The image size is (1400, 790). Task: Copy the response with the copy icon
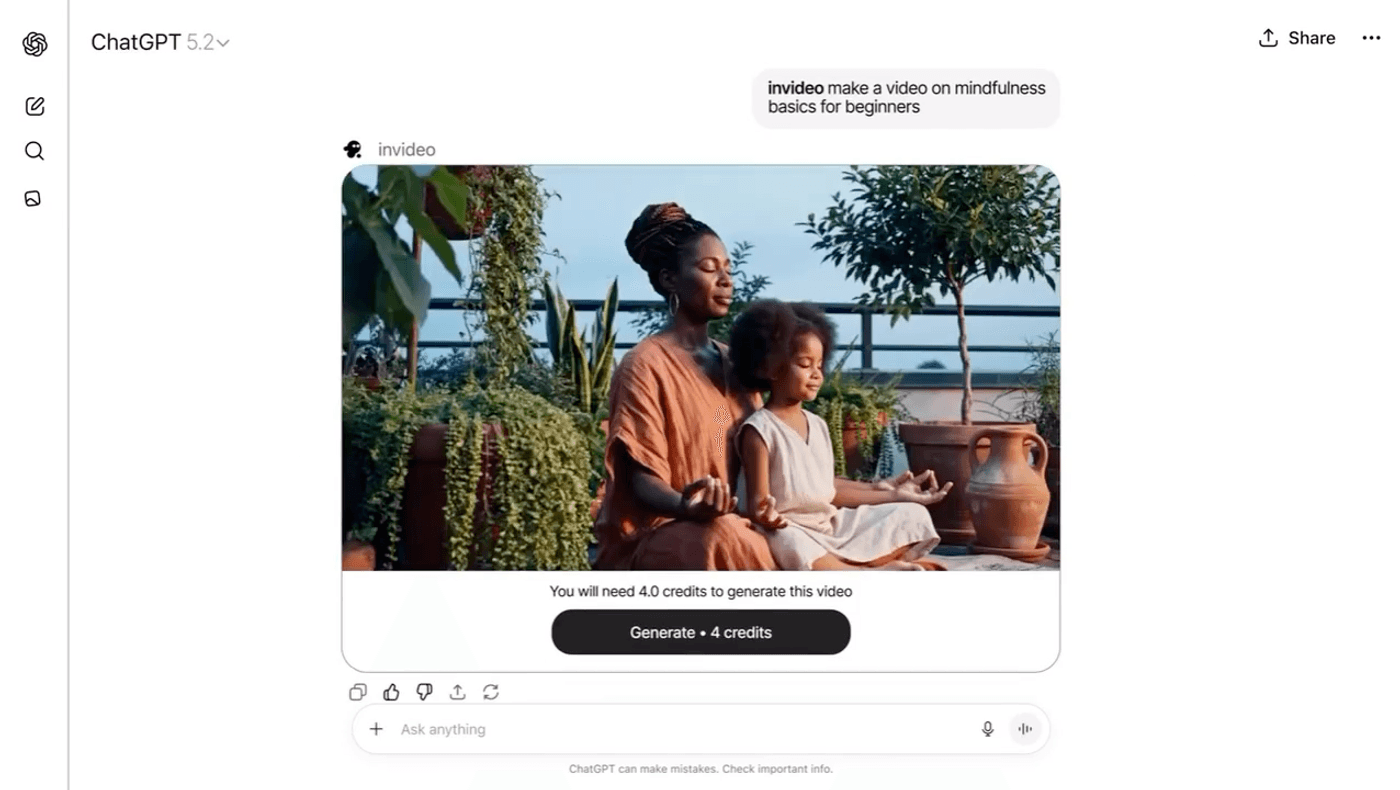point(358,692)
